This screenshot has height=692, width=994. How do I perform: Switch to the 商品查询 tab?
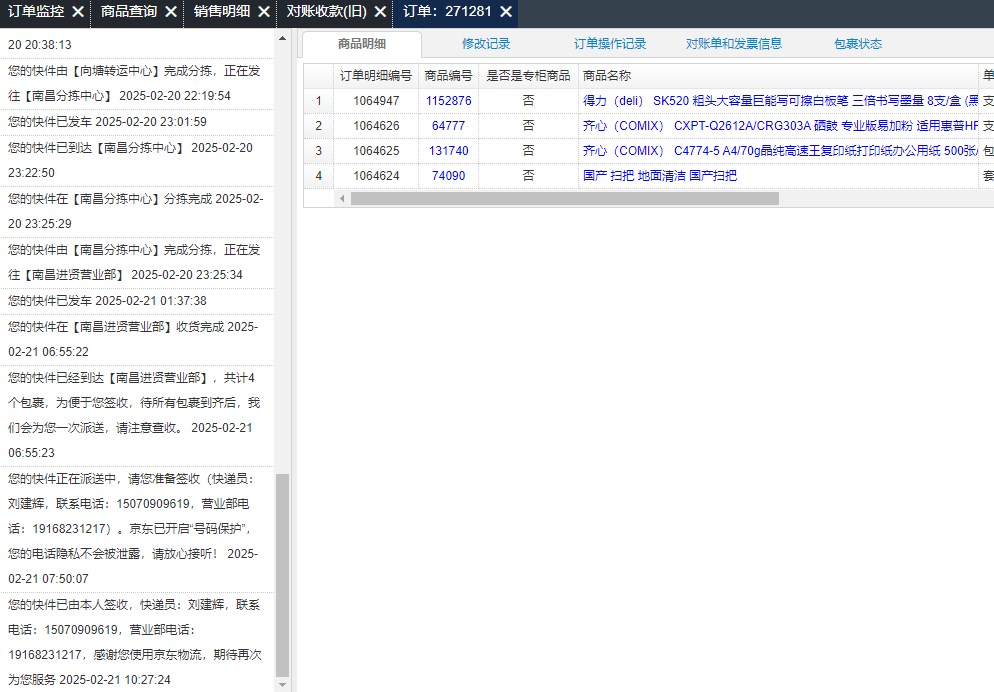click(129, 12)
